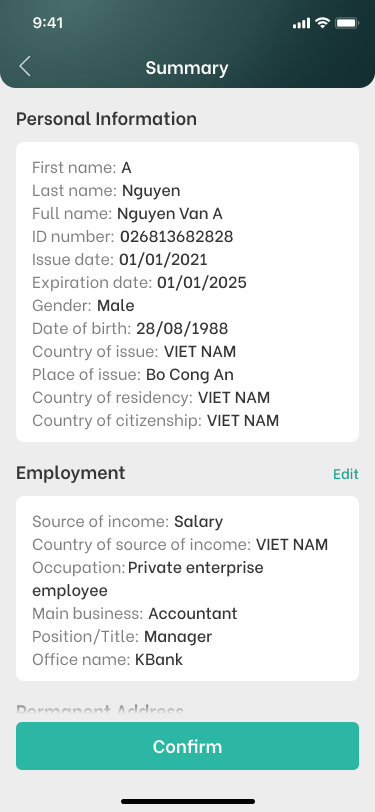Tap the Wi-Fi status icon

click(323, 23)
